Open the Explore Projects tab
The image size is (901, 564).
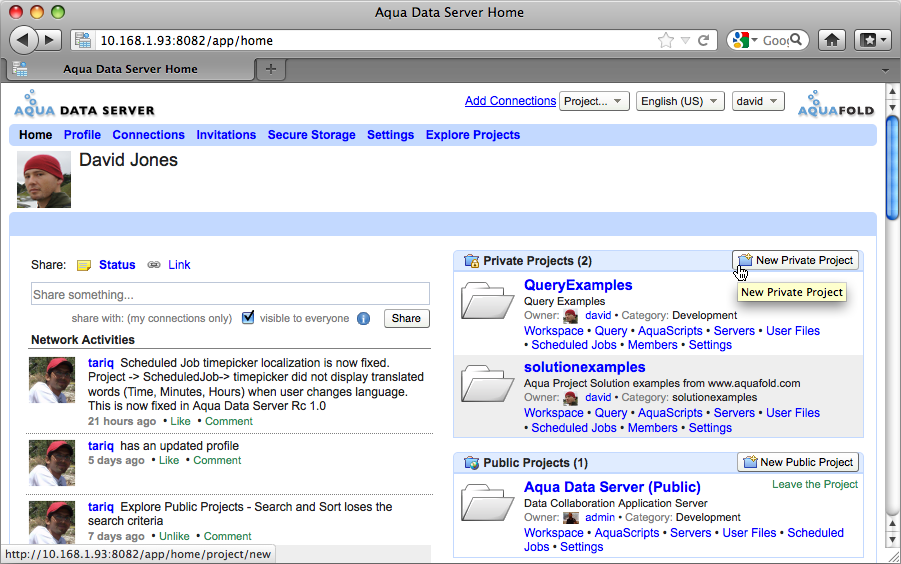click(x=472, y=135)
